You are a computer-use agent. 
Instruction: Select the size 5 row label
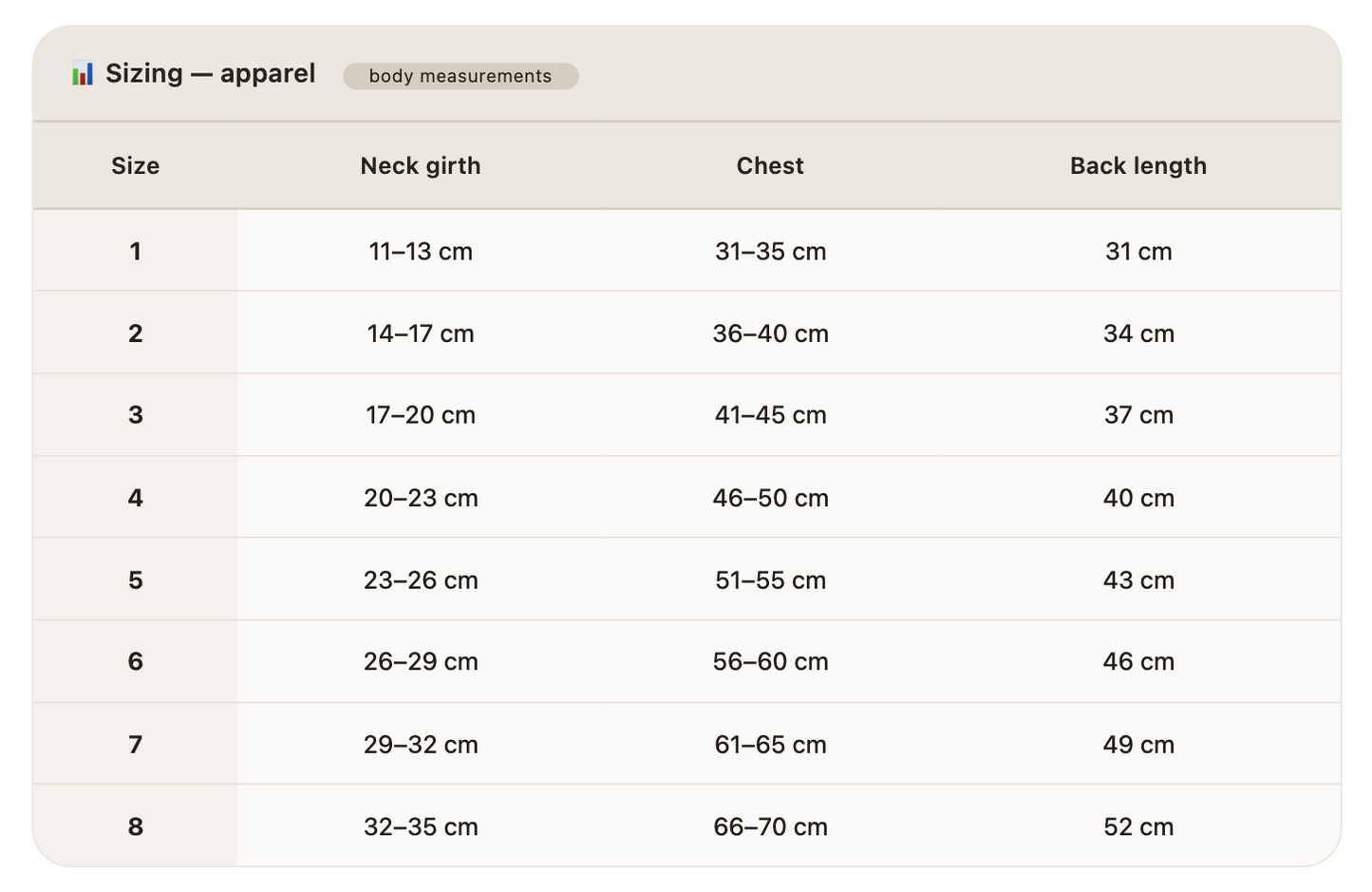(135, 579)
